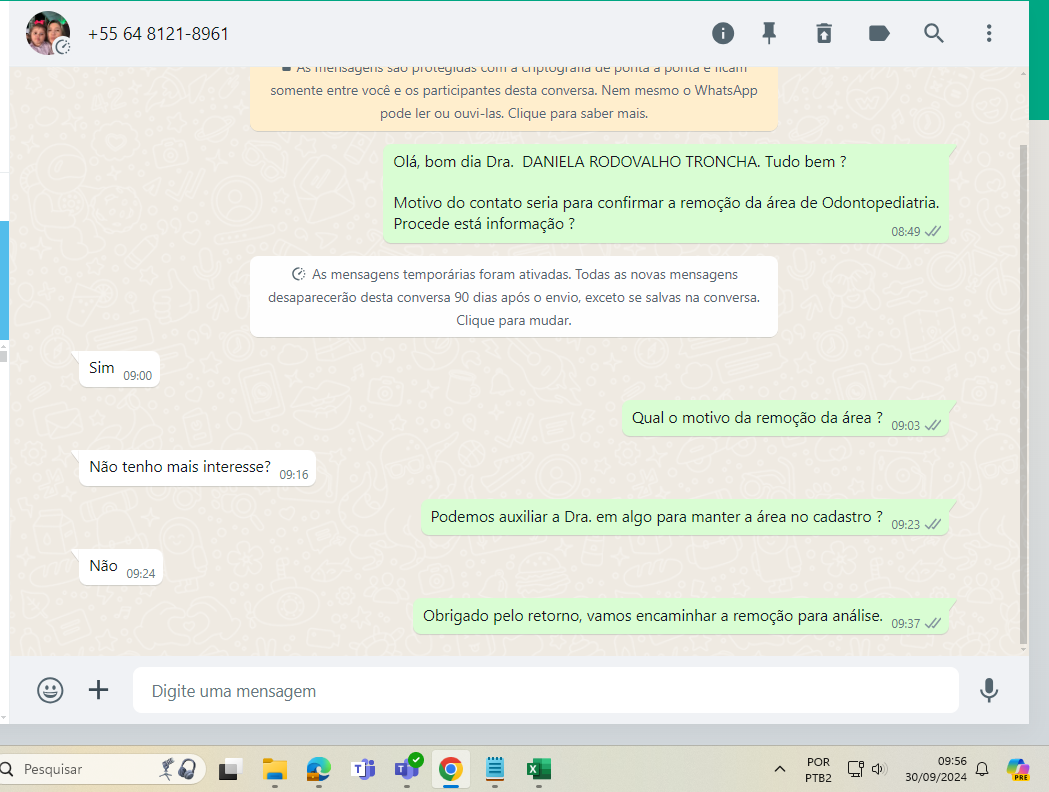The height and width of the screenshot is (792, 1049).
Task: Click the Windows taskbar 'Pesquisar' search box
Action: click(x=100, y=769)
